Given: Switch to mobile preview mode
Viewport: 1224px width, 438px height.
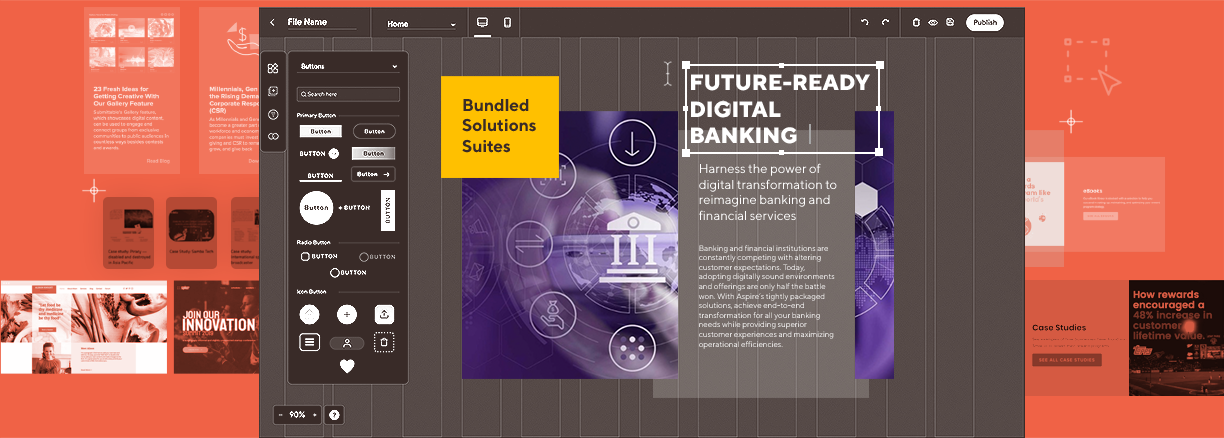Looking at the screenshot, I should [x=507, y=23].
